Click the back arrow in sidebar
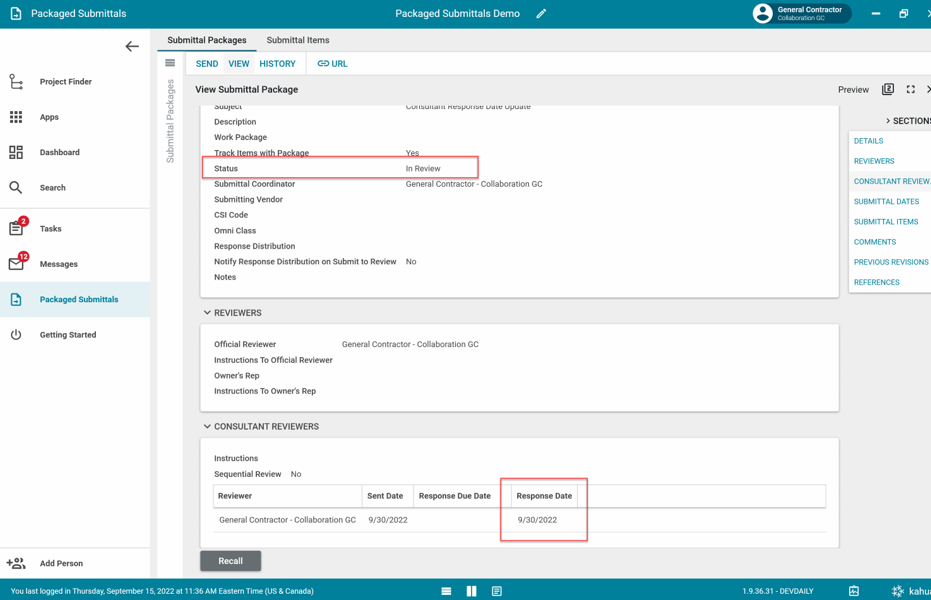 [132, 47]
